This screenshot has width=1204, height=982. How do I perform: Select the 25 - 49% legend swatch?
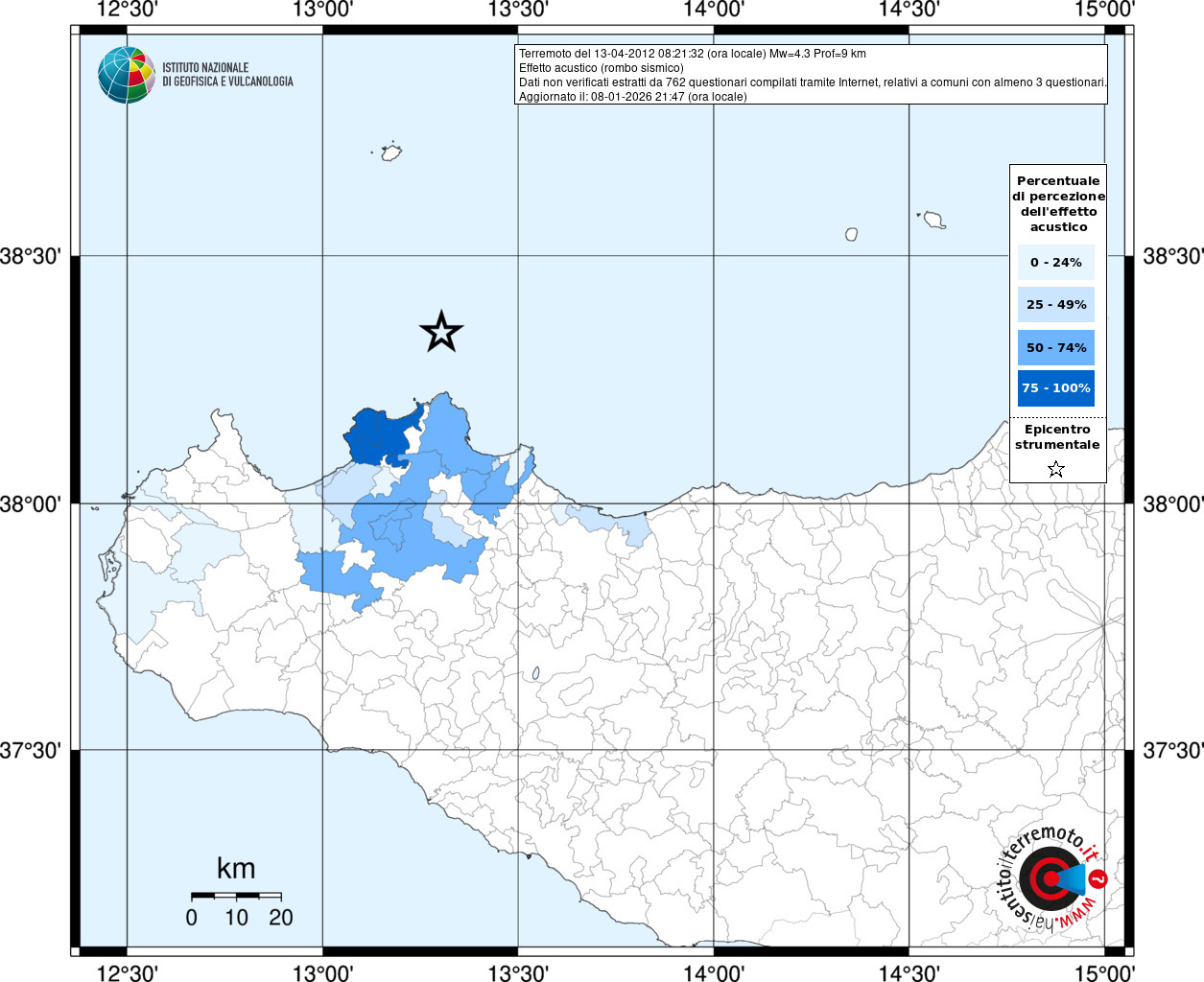tap(1055, 304)
